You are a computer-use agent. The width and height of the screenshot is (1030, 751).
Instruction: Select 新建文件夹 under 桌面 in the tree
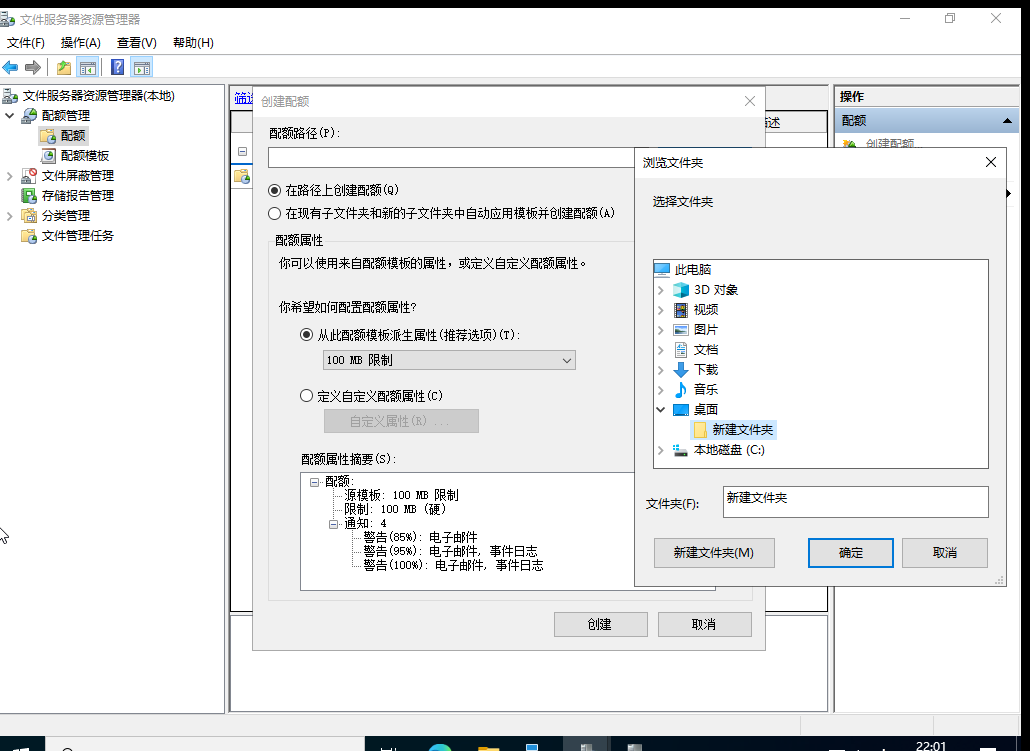(742, 430)
